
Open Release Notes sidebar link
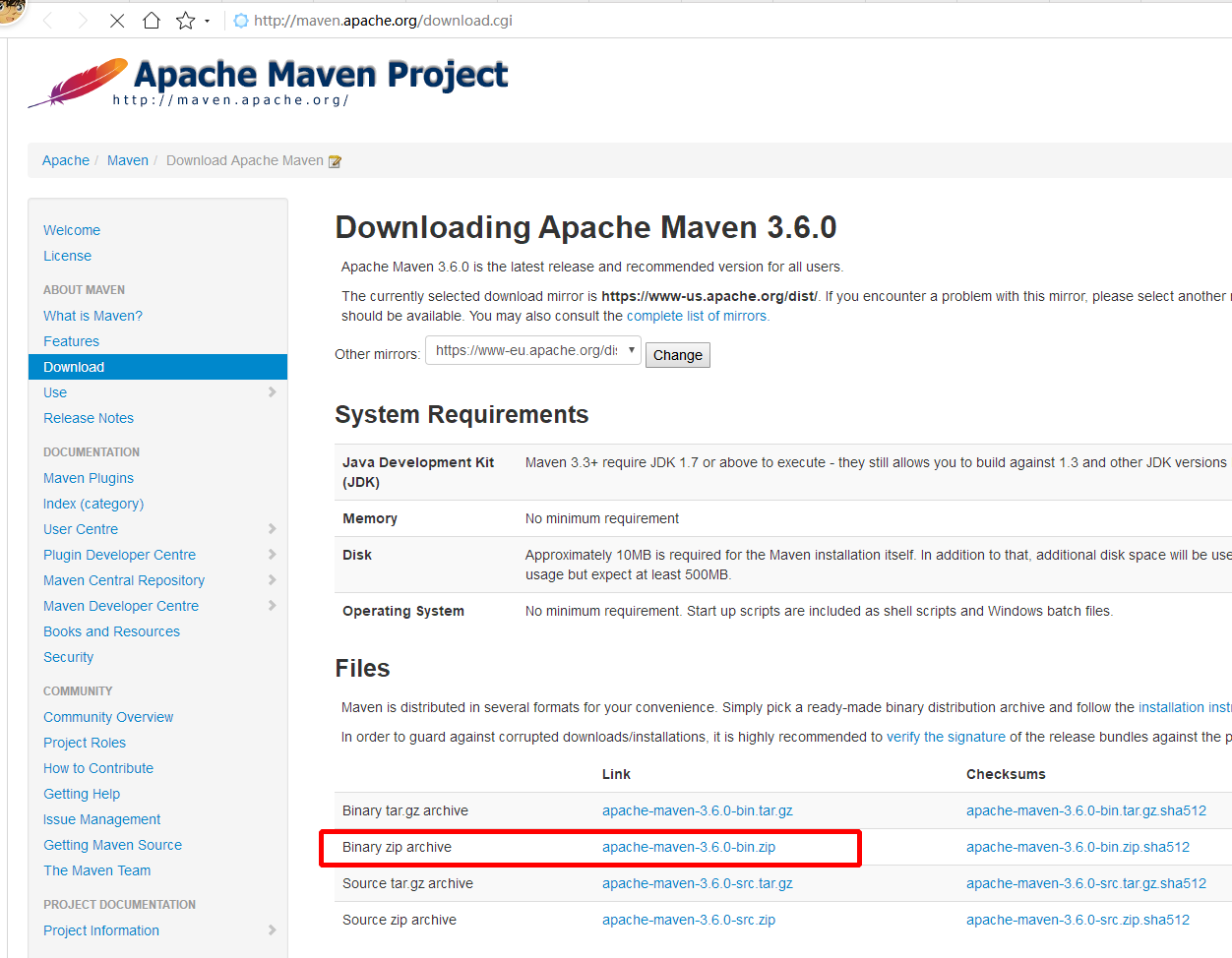pyautogui.click(x=89, y=418)
